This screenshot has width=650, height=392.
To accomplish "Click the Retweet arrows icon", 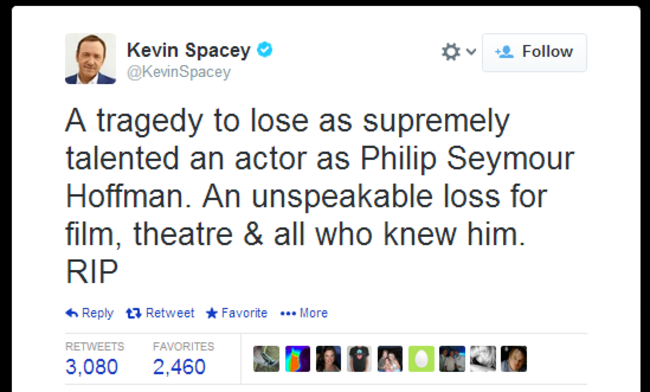I will 133,313.
